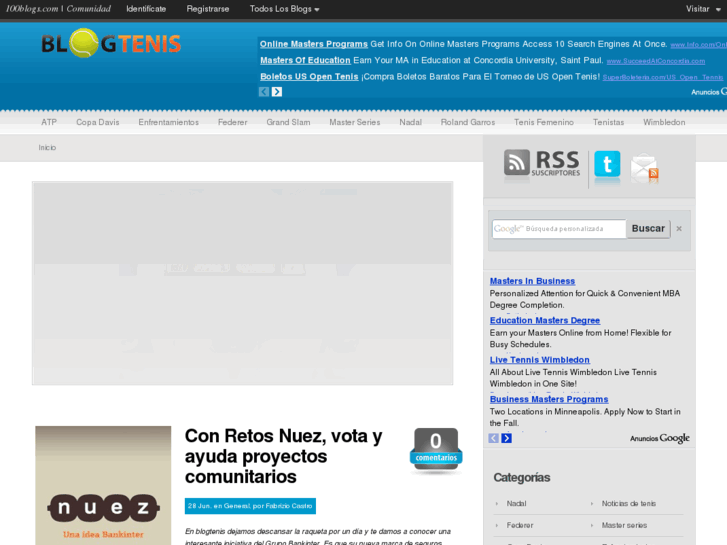Open the Enfrentamientos category tab
This screenshot has width=727, height=545.
pyautogui.click(x=169, y=122)
